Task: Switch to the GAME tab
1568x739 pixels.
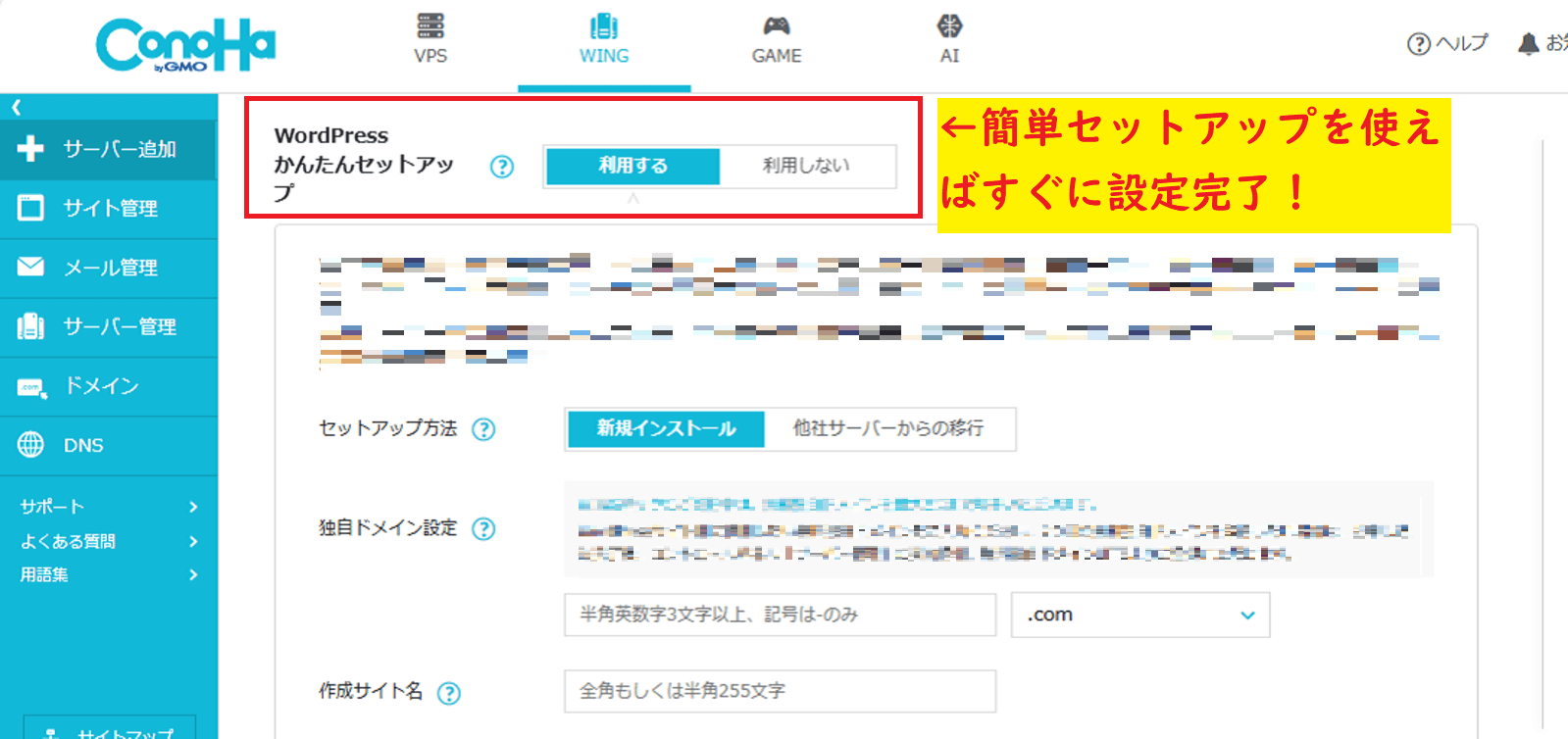Action: tap(777, 45)
